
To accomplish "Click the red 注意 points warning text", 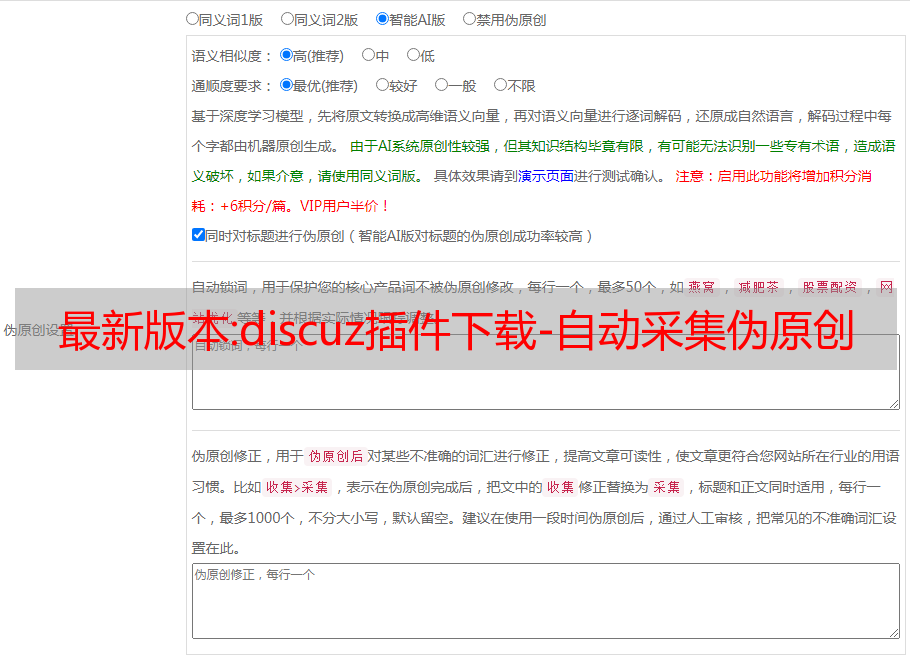I will (532, 191).
